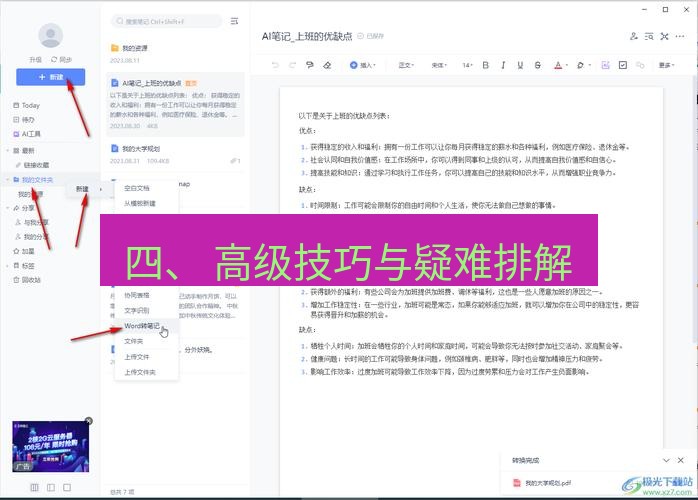
Task: Toggle italic formatting
Action: pos(503,65)
